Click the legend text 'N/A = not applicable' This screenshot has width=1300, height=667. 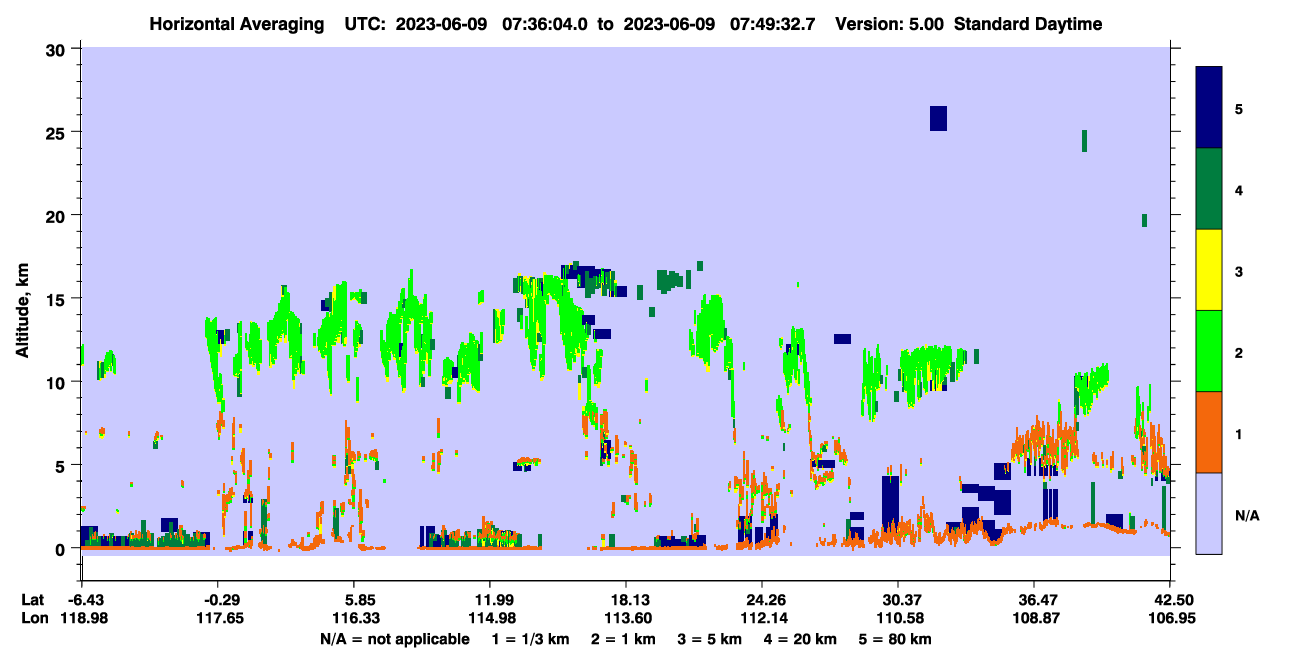pos(395,639)
